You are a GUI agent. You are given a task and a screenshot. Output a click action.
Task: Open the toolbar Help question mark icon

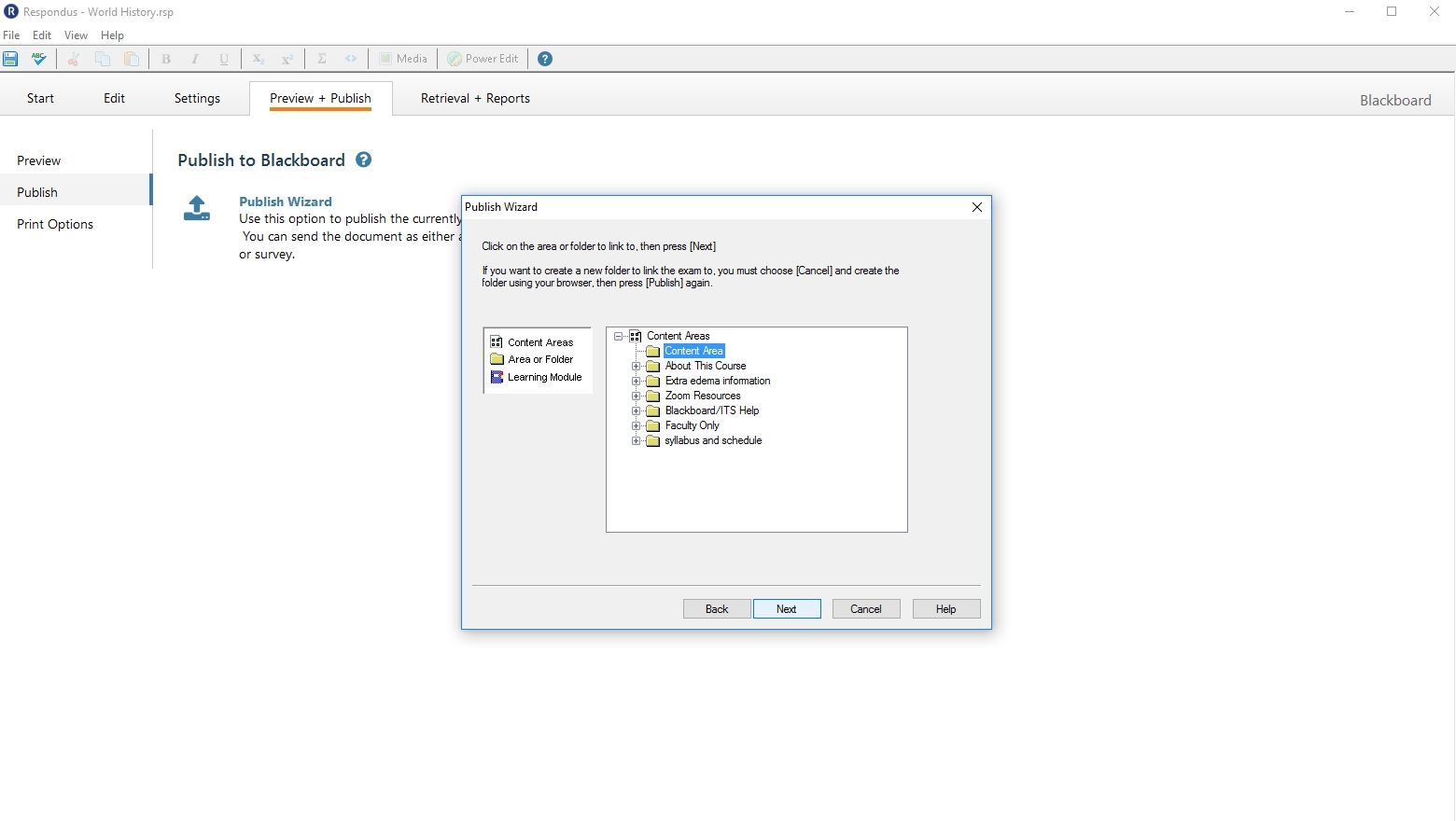click(545, 59)
